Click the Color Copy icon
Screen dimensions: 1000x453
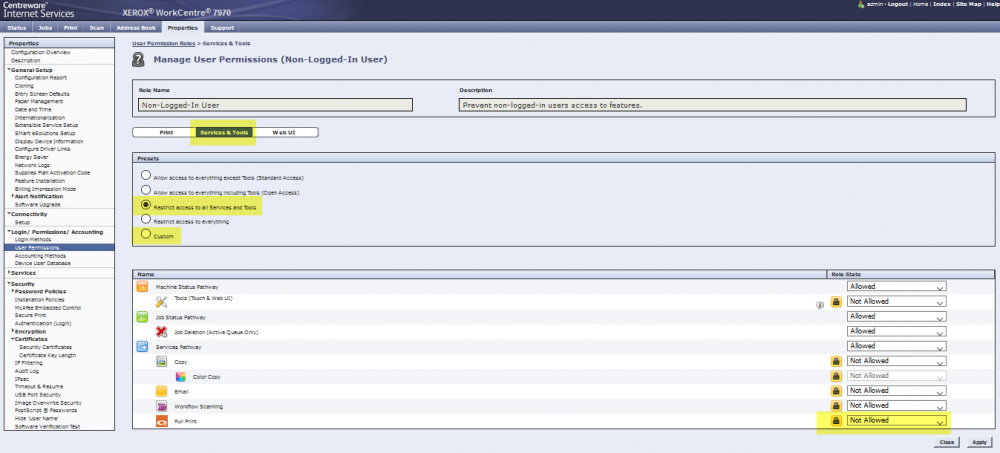(180, 377)
